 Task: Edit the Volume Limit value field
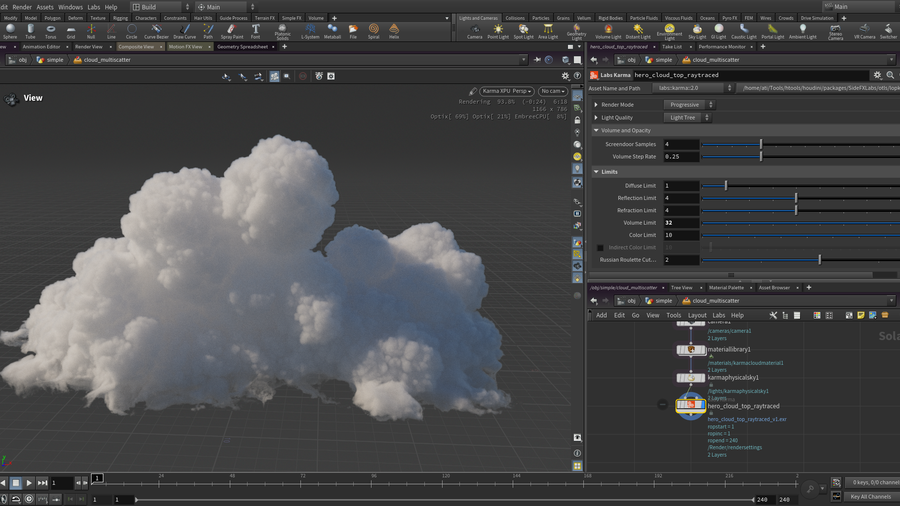[x=681, y=223]
